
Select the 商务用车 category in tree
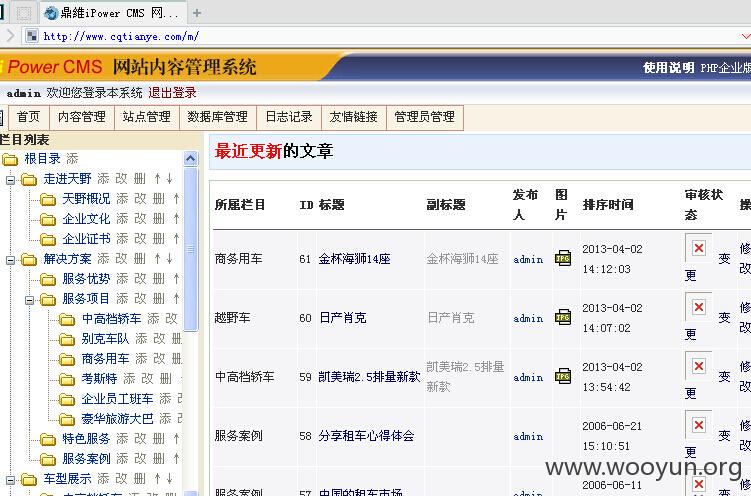(x=105, y=359)
